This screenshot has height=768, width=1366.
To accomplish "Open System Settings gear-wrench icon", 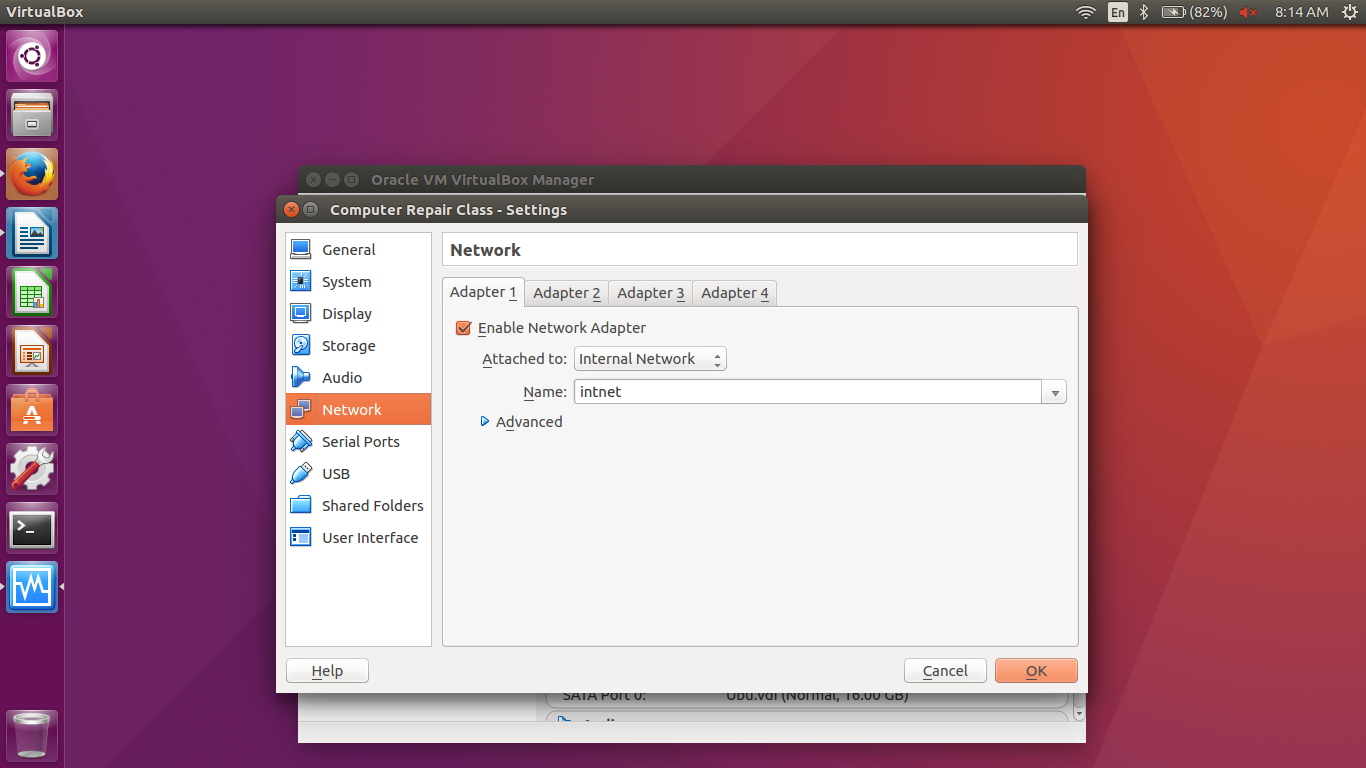I will coord(32,469).
